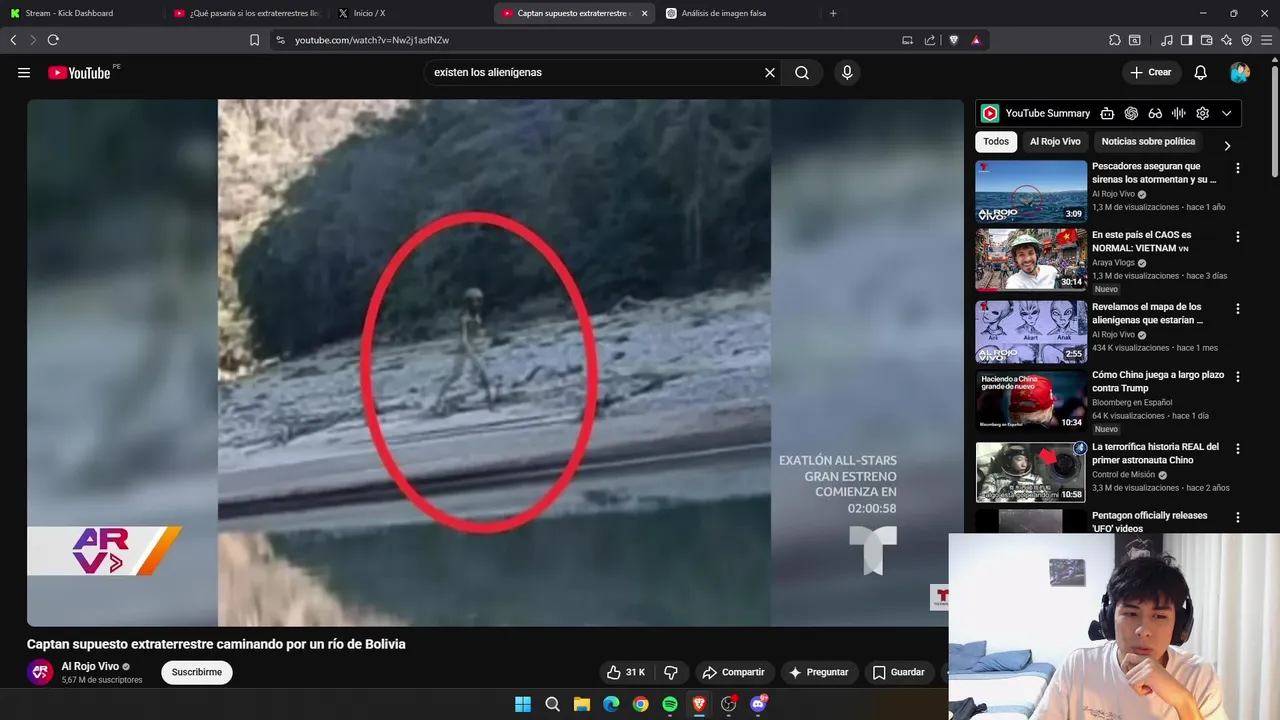Open the Pescadores aseguran que sirenas thumbnail
The height and width of the screenshot is (720, 1280).
1031,191
